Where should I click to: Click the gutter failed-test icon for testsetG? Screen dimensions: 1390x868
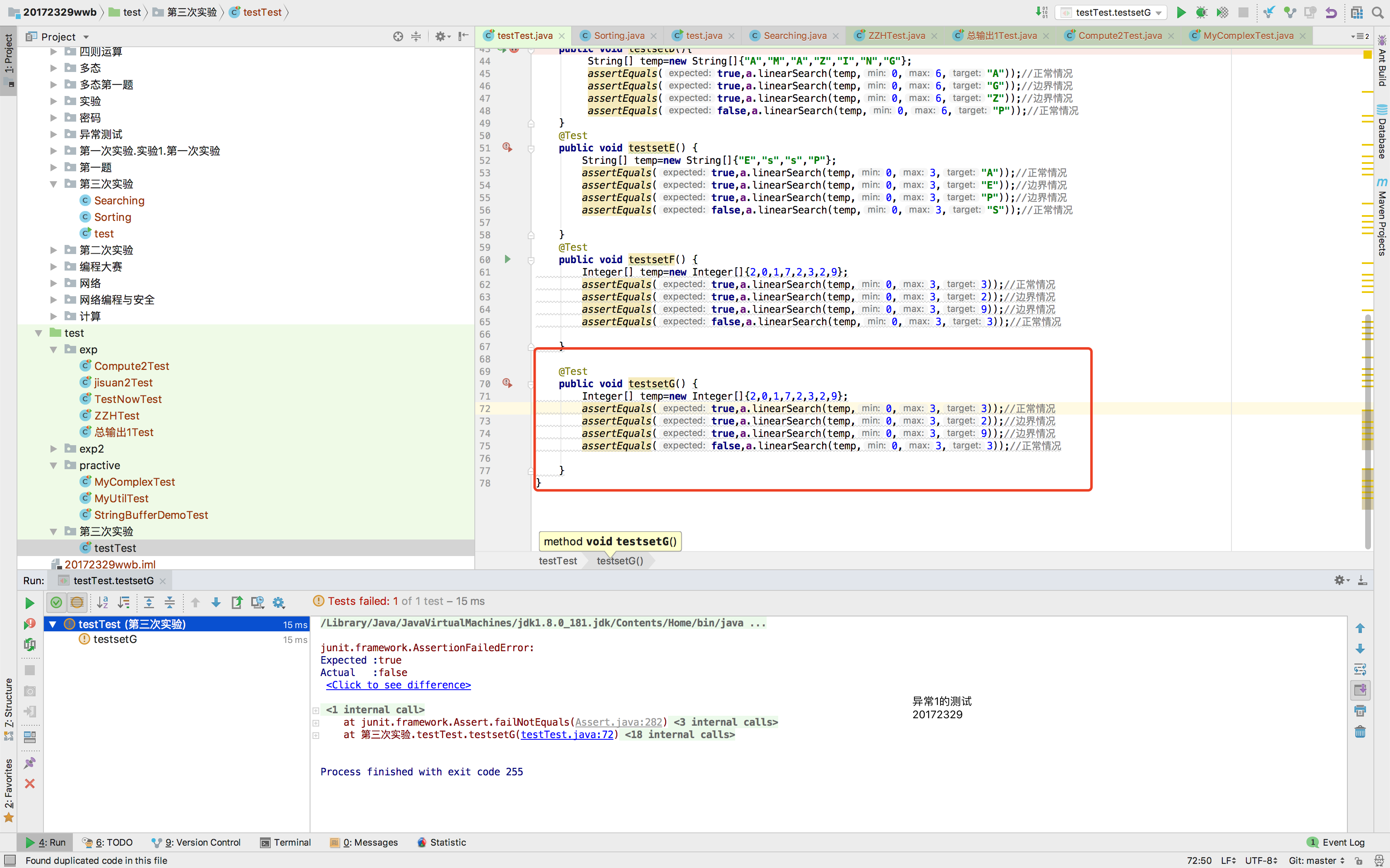(507, 384)
